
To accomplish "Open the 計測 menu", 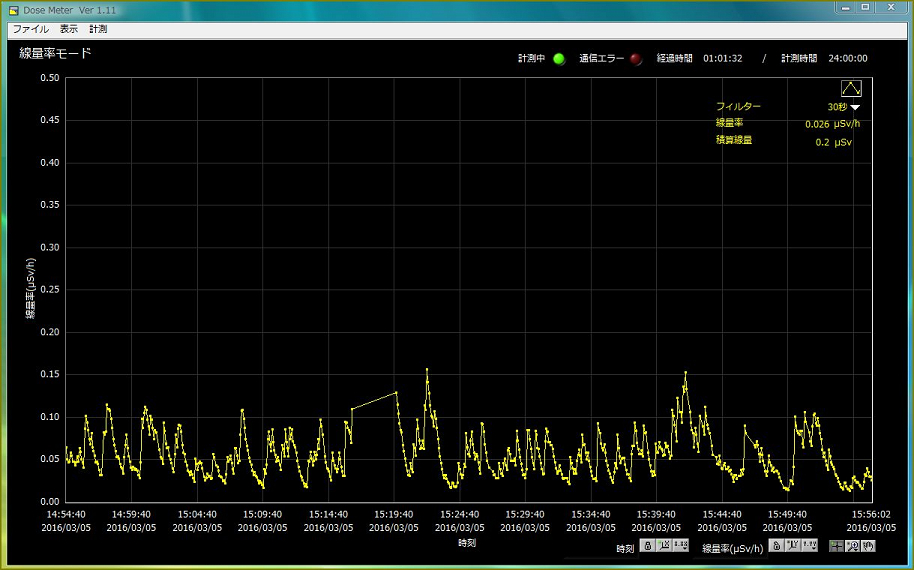I will pos(98,30).
